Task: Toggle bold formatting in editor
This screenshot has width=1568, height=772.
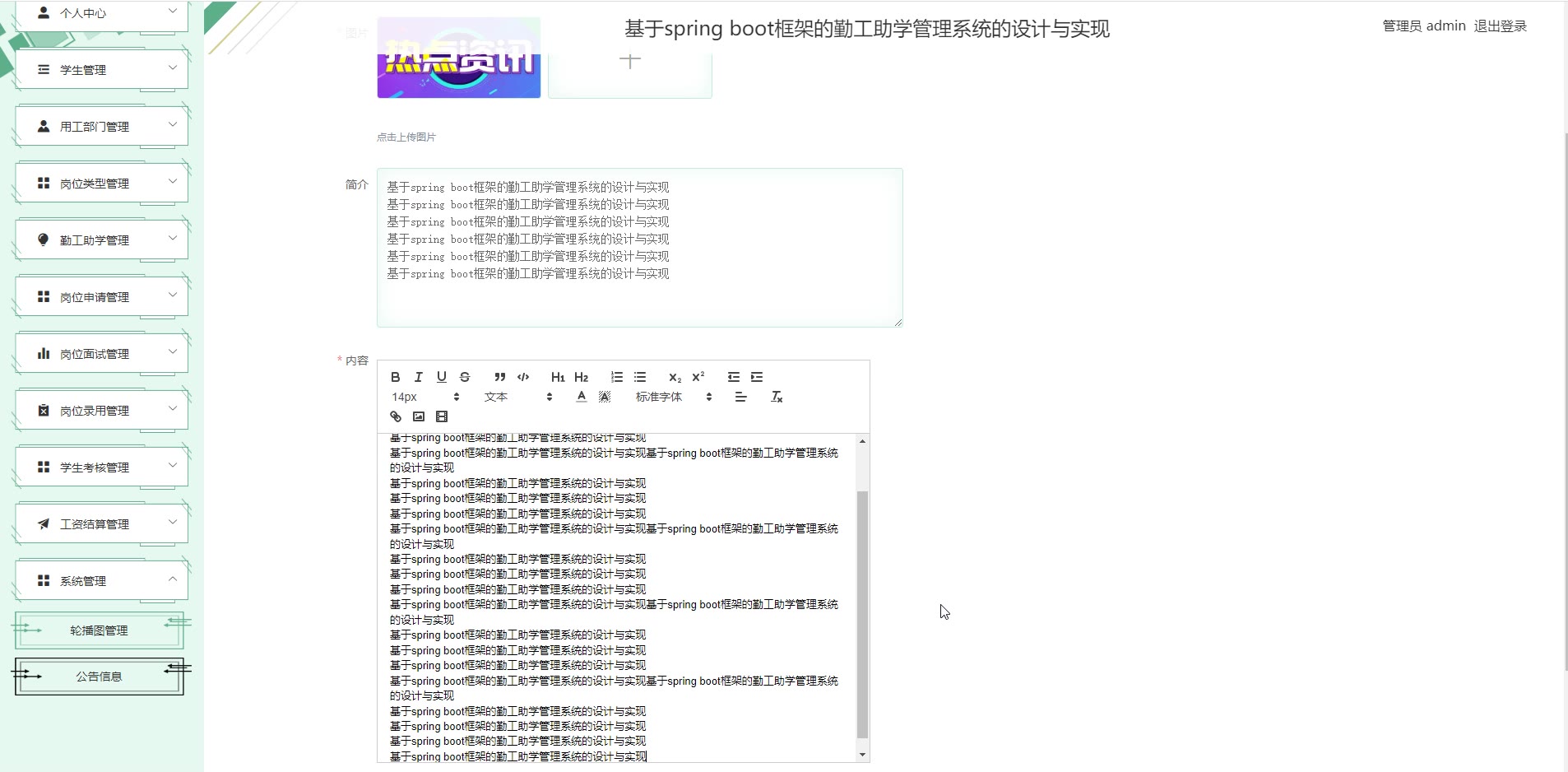Action: pos(396,377)
